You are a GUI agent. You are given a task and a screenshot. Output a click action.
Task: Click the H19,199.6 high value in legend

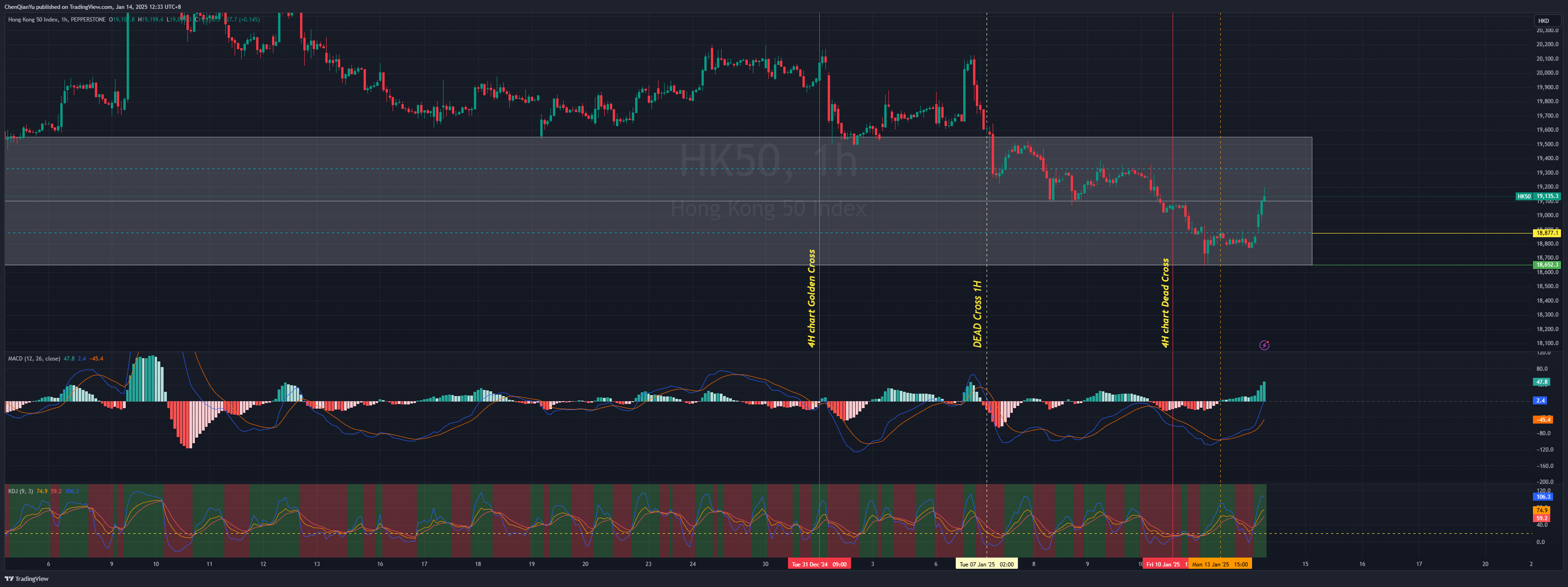click(150, 20)
